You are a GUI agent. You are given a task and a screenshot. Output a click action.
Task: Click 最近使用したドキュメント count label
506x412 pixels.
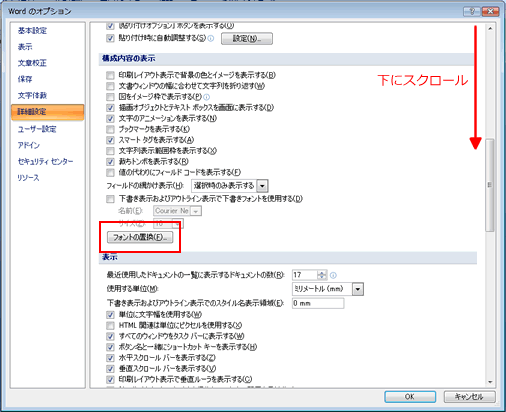coord(195,275)
